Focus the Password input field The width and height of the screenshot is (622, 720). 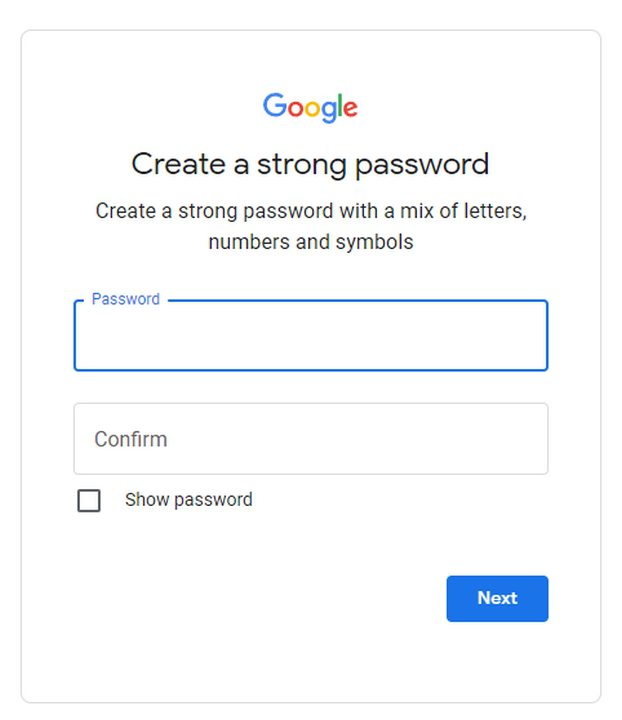point(310,337)
